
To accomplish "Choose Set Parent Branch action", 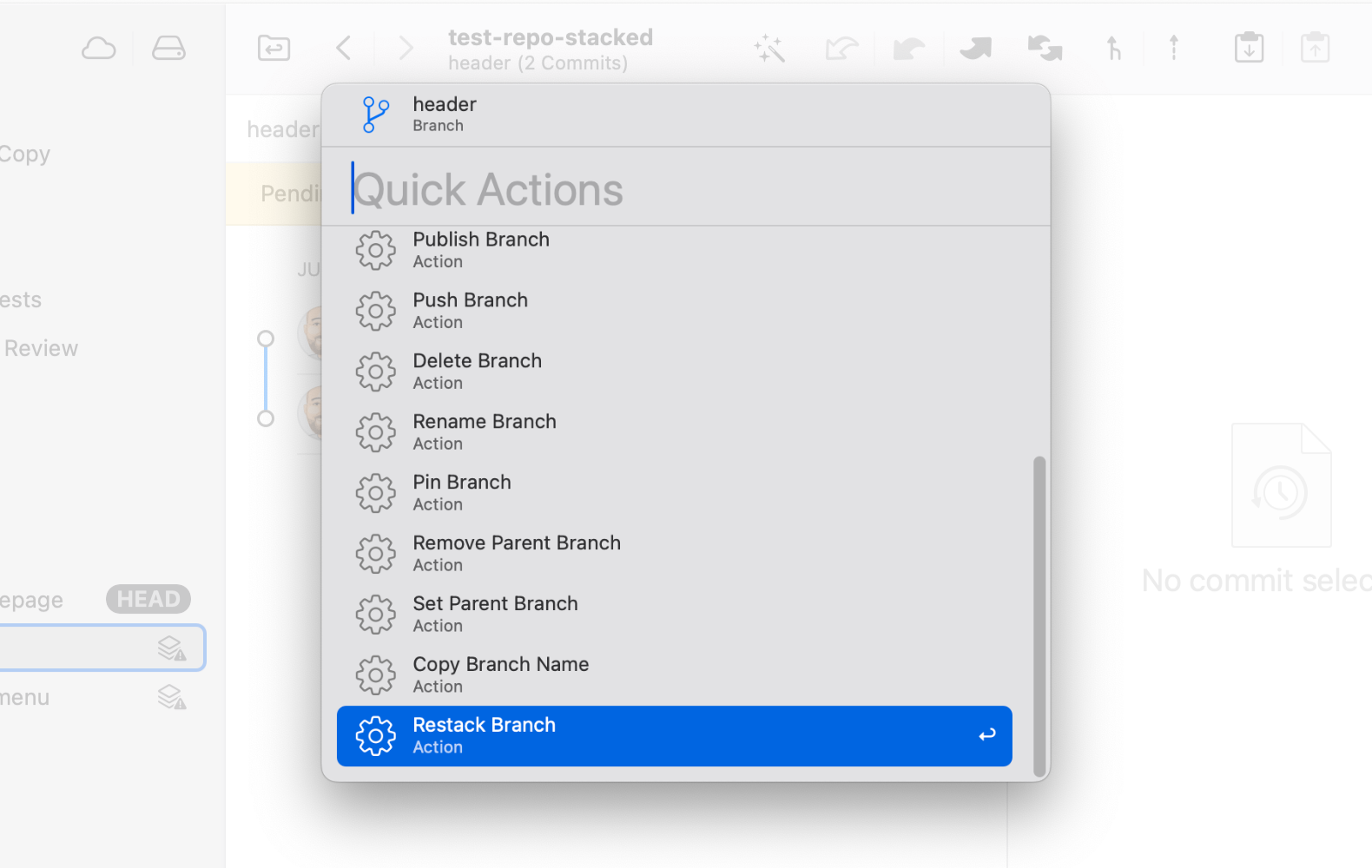I will click(x=674, y=615).
